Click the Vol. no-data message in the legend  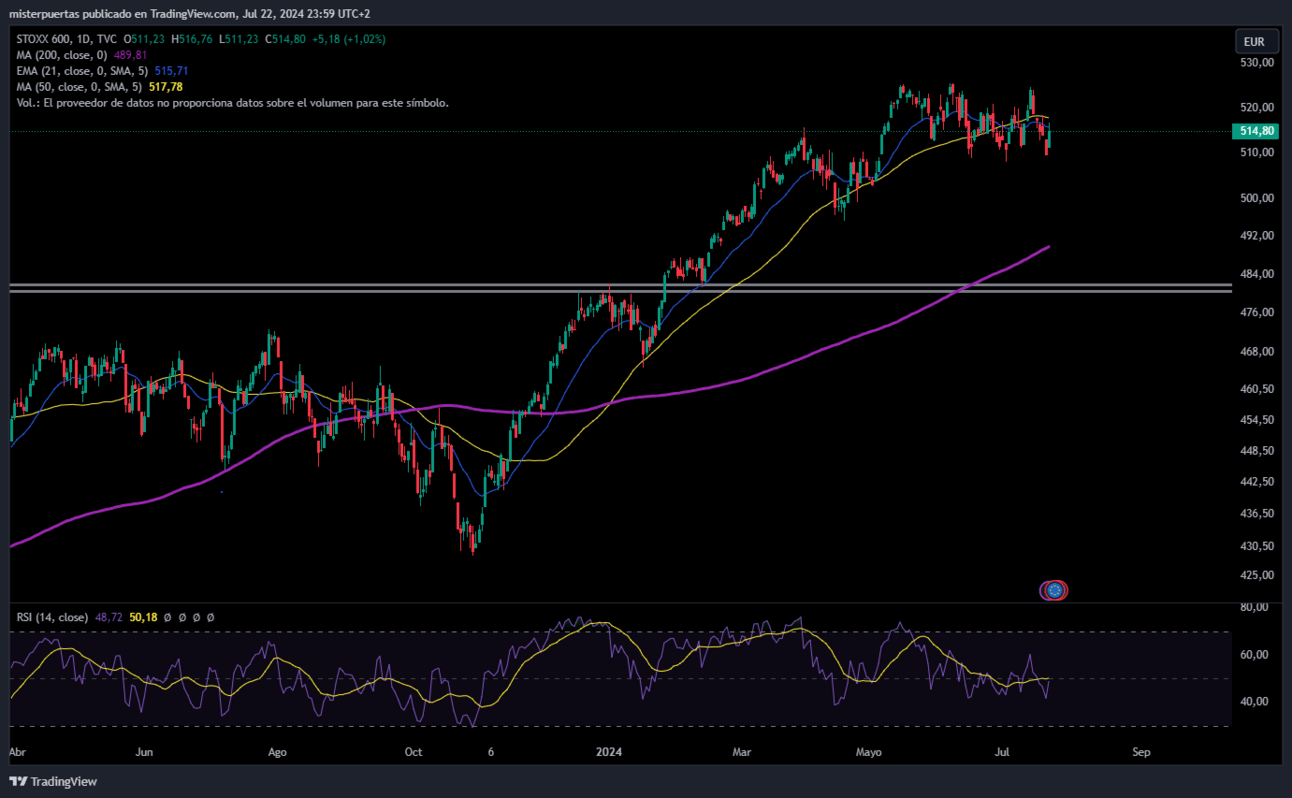tap(232, 103)
